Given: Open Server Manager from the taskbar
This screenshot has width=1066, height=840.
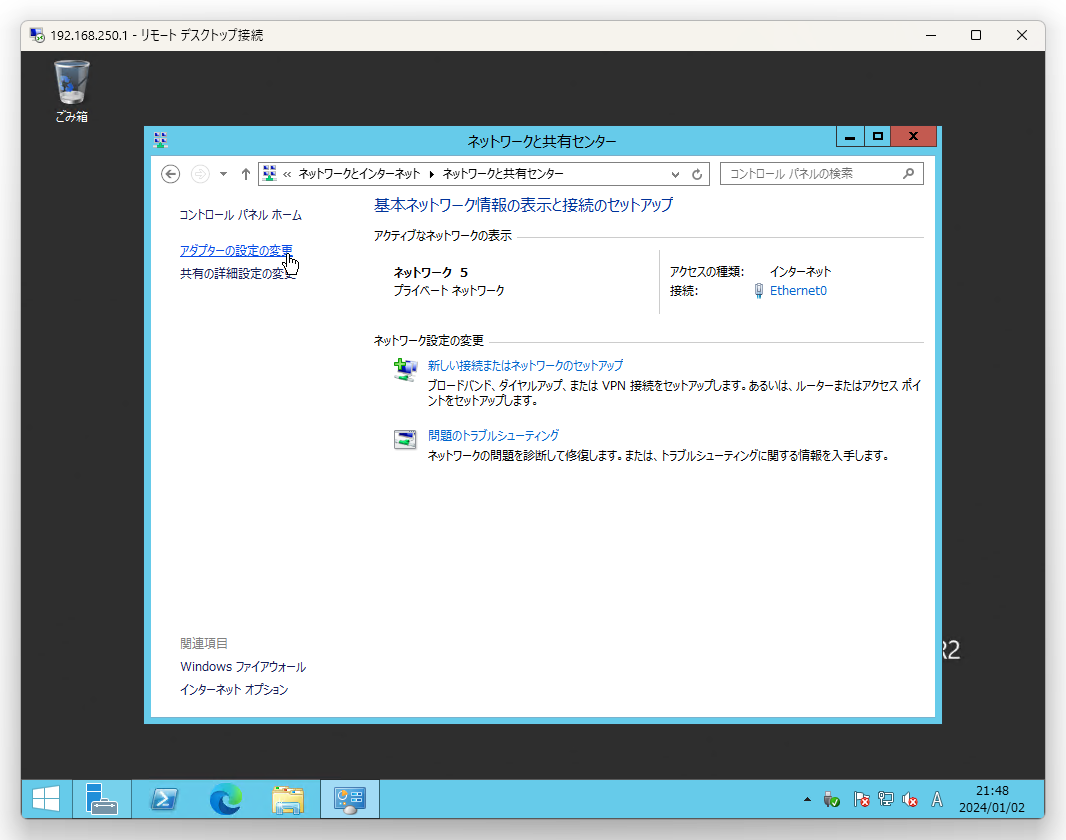Looking at the screenshot, I should pyautogui.click(x=102, y=799).
